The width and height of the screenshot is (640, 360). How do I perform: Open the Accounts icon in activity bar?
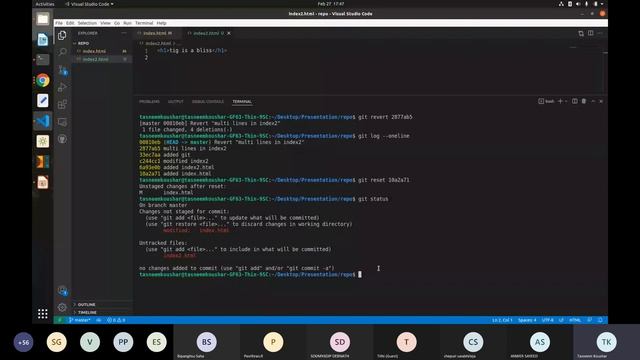tap(62, 291)
